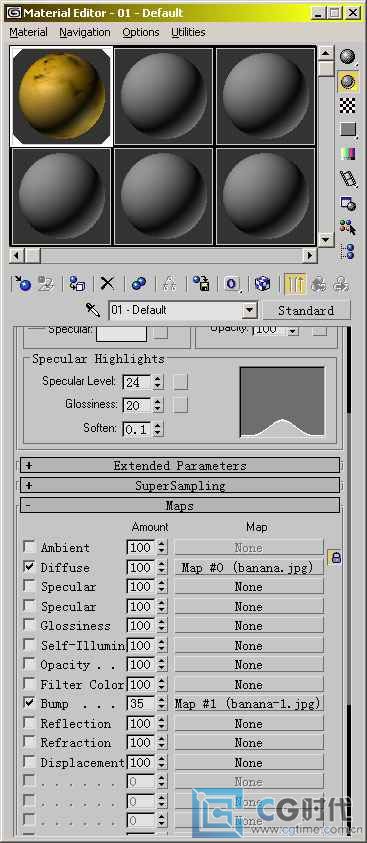Screen dimensions: 367x843
Task: Click the Bump amount field showing 35
Action: (x=141, y=704)
